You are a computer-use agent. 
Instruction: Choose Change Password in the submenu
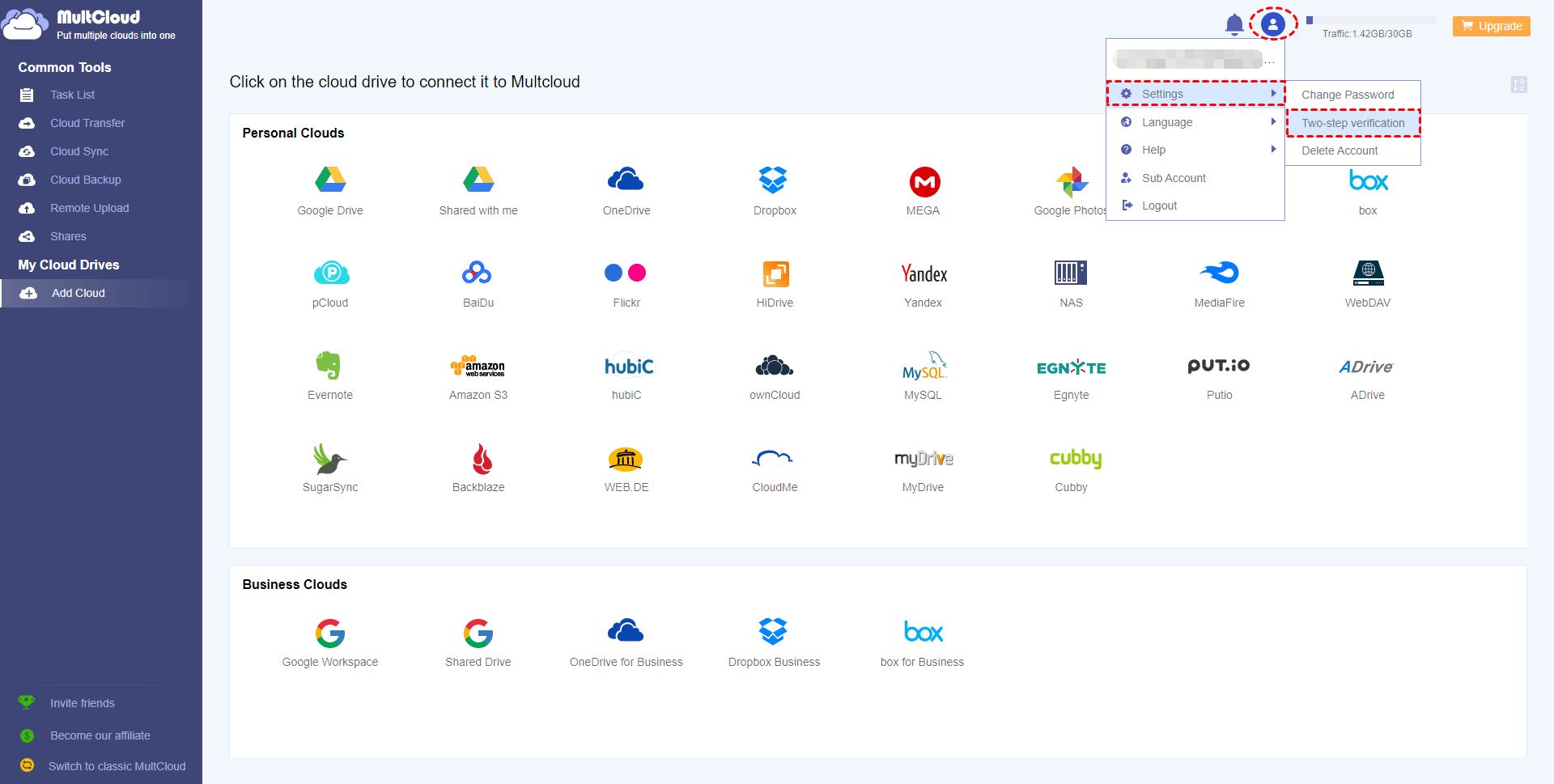[1352, 95]
